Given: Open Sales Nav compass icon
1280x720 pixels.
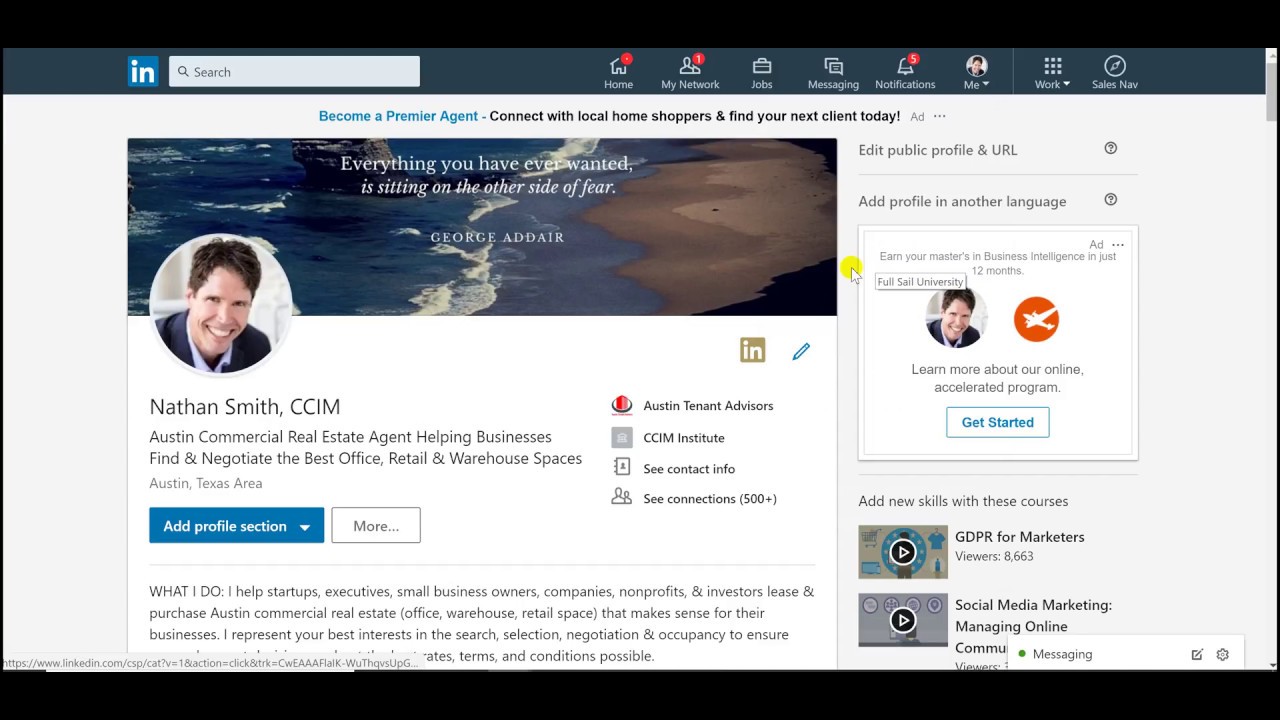Looking at the screenshot, I should click(x=1115, y=72).
